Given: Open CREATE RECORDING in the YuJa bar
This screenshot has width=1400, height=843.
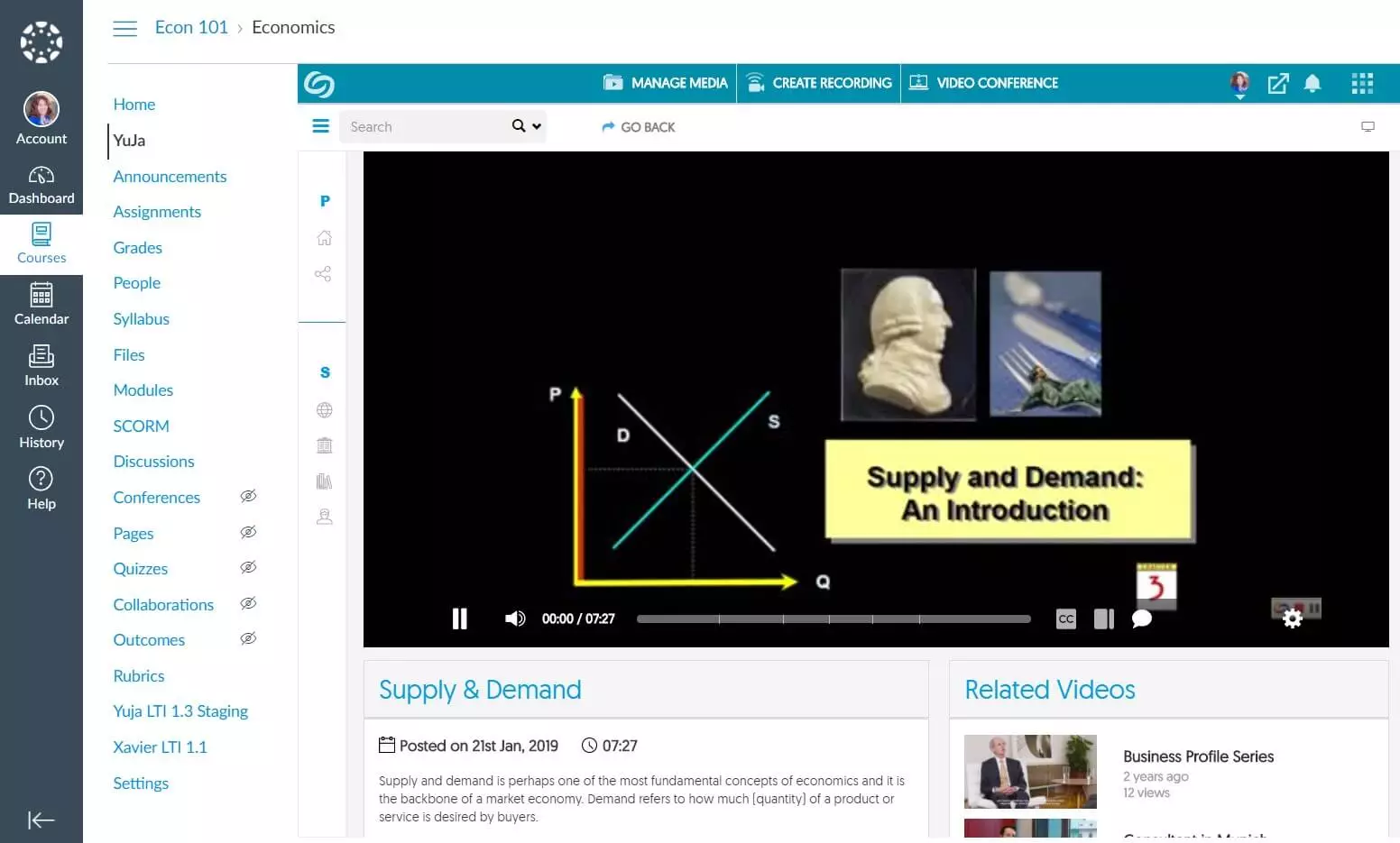Looking at the screenshot, I should 819,83.
